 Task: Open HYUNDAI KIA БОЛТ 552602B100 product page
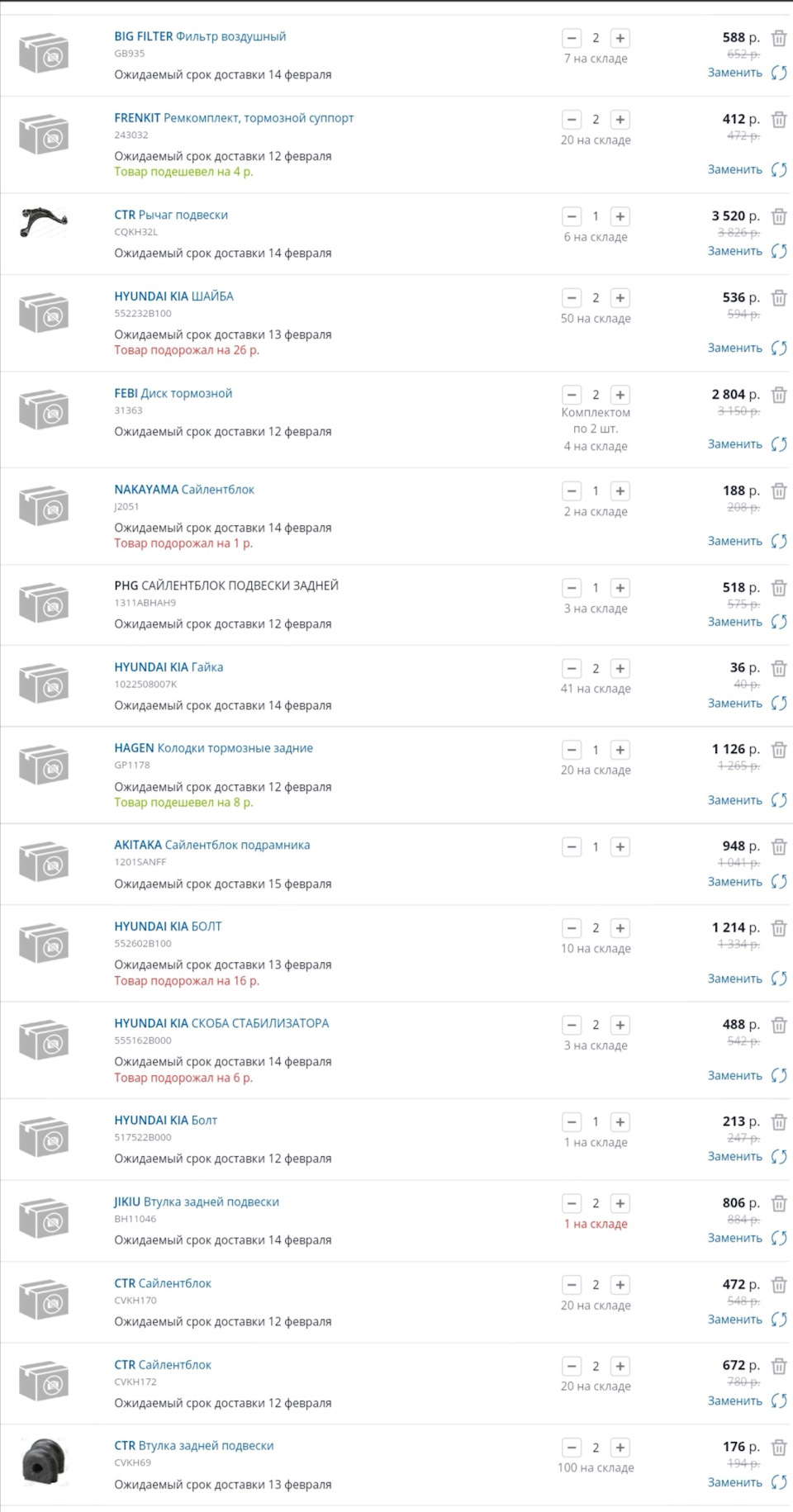[x=168, y=927]
